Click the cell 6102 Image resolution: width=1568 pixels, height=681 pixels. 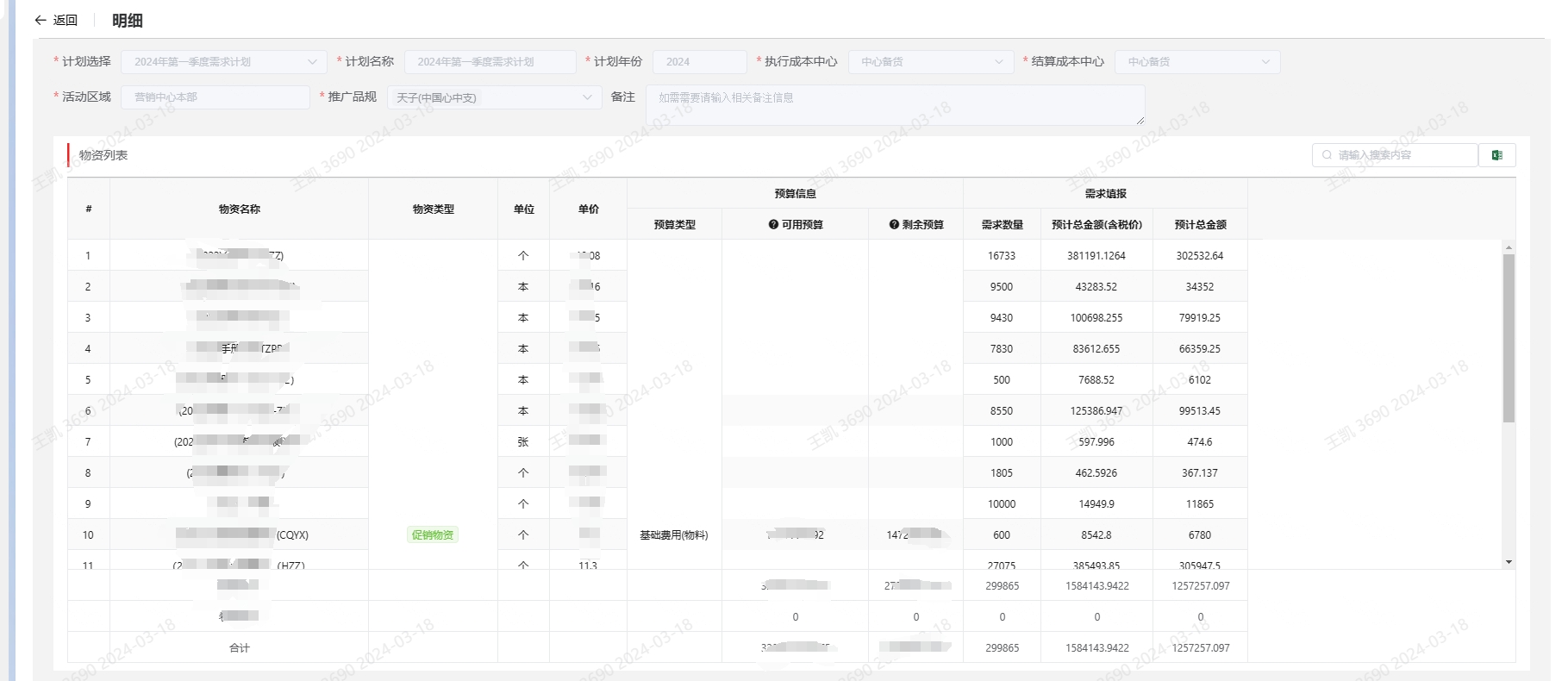point(1200,380)
